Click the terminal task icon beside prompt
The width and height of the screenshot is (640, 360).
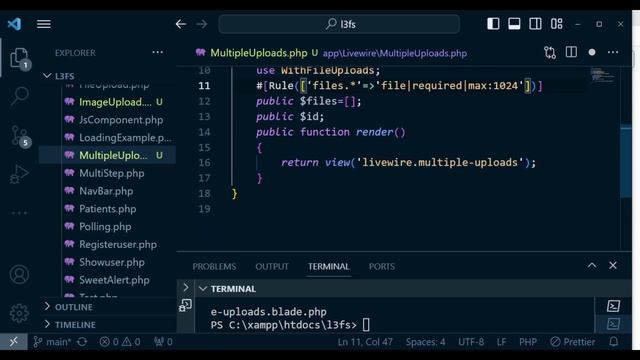(x=185, y=305)
